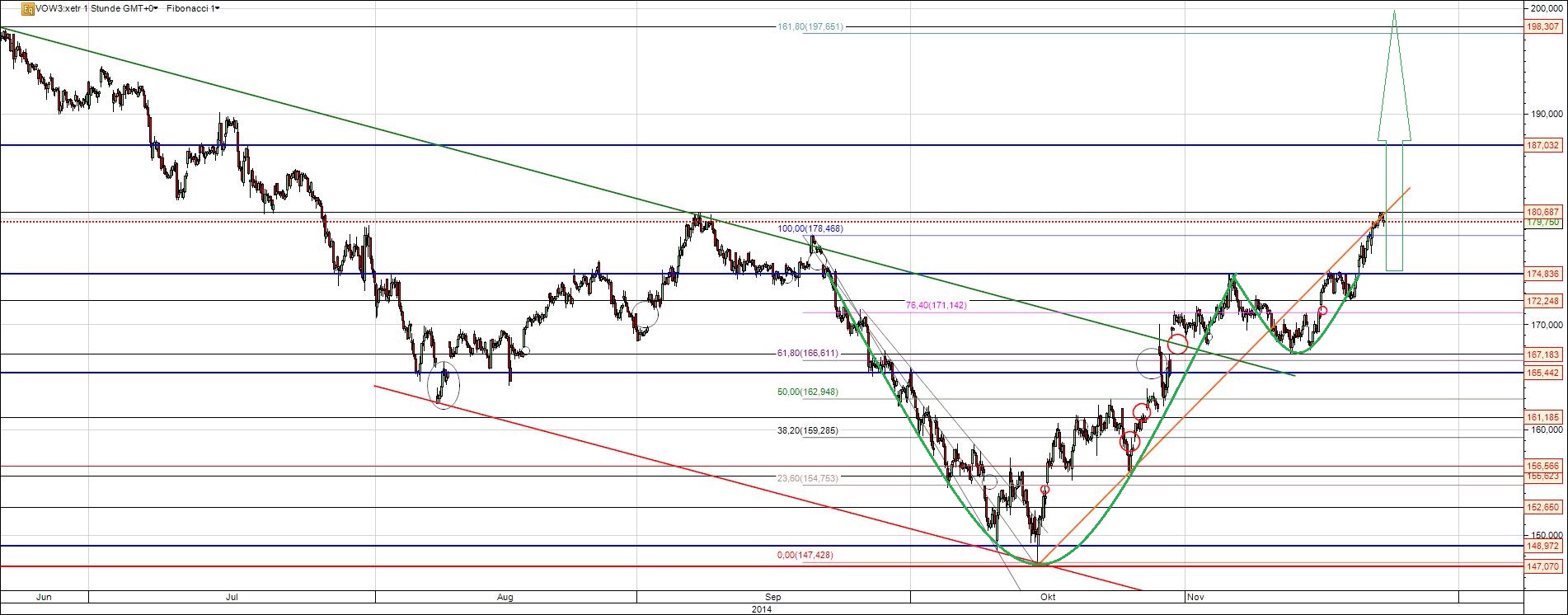Click the 165,442 price axis label

pyautogui.click(x=1542, y=373)
